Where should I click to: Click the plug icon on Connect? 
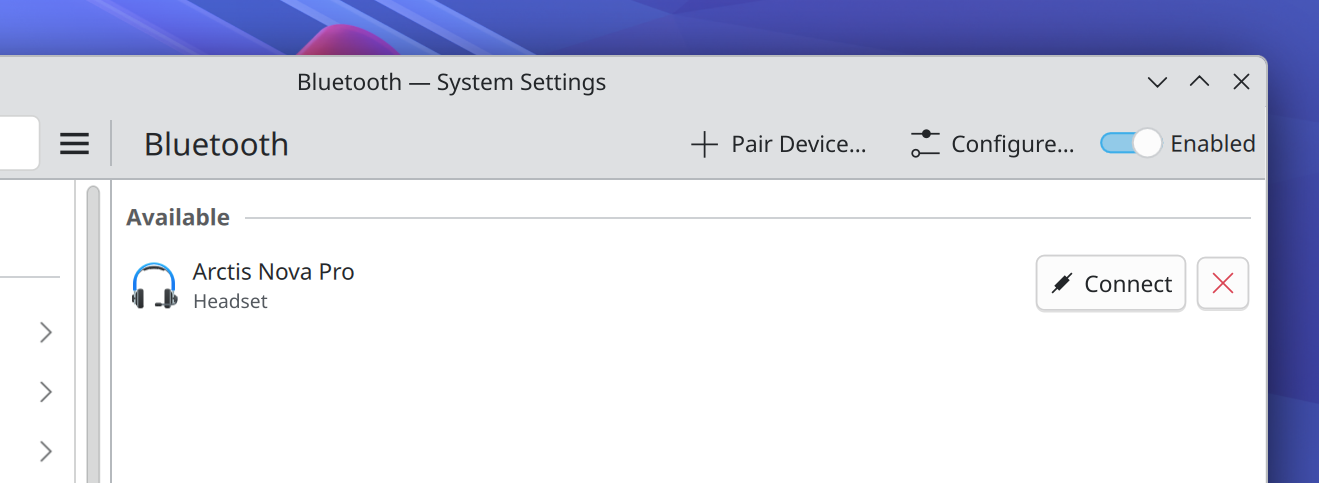coord(1062,284)
